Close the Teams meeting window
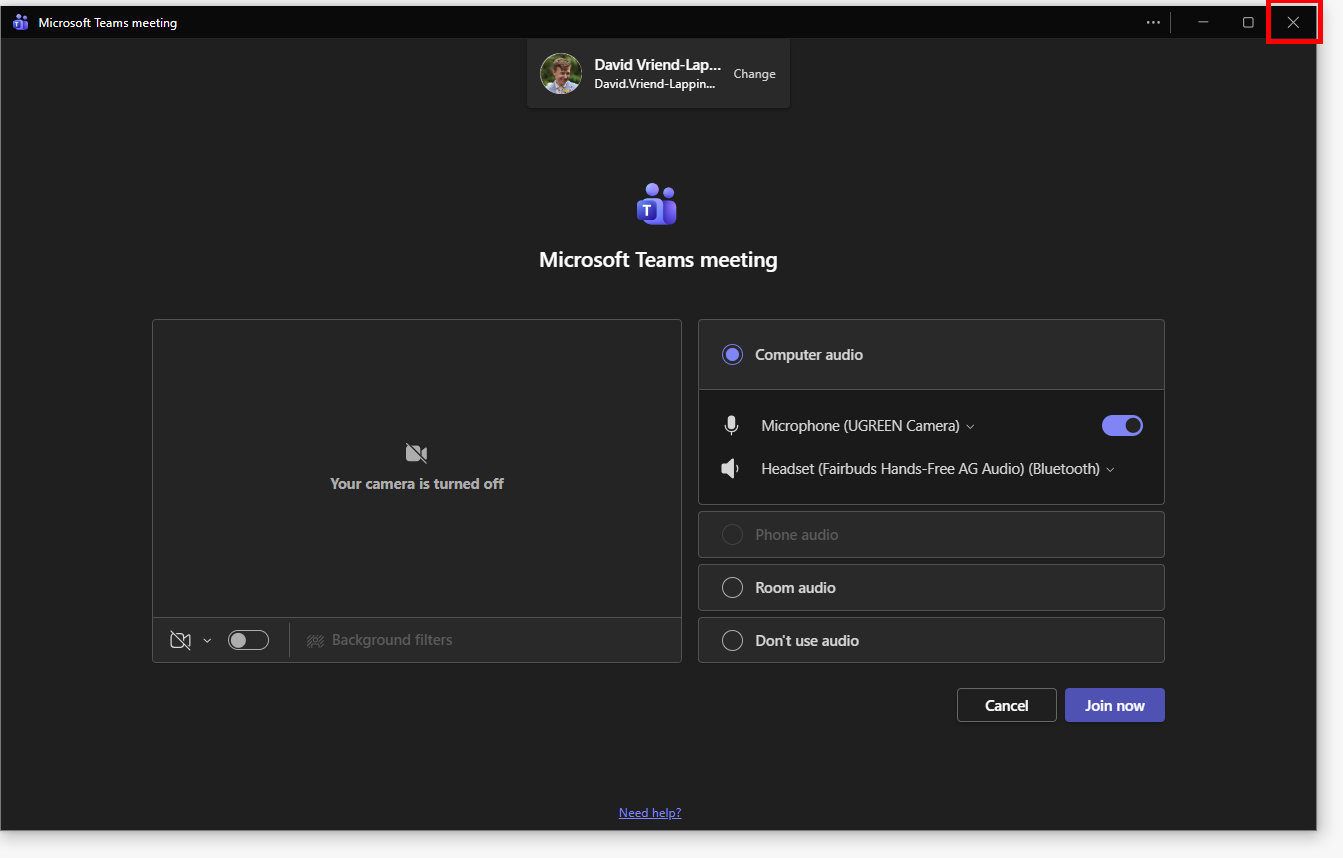This screenshot has width=1343, height=858. [1293, 22]
